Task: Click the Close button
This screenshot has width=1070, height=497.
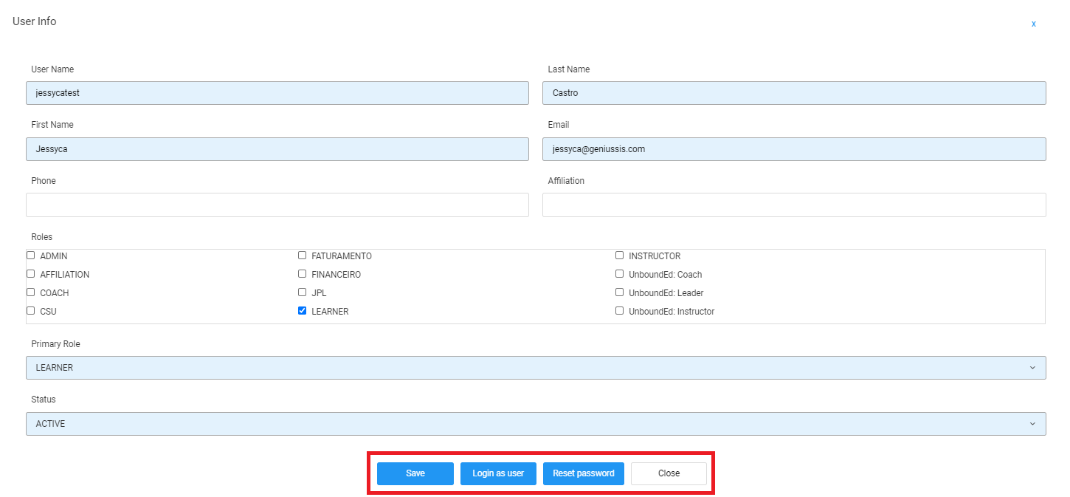Action: pyautogui.click(x=668, y=473)
